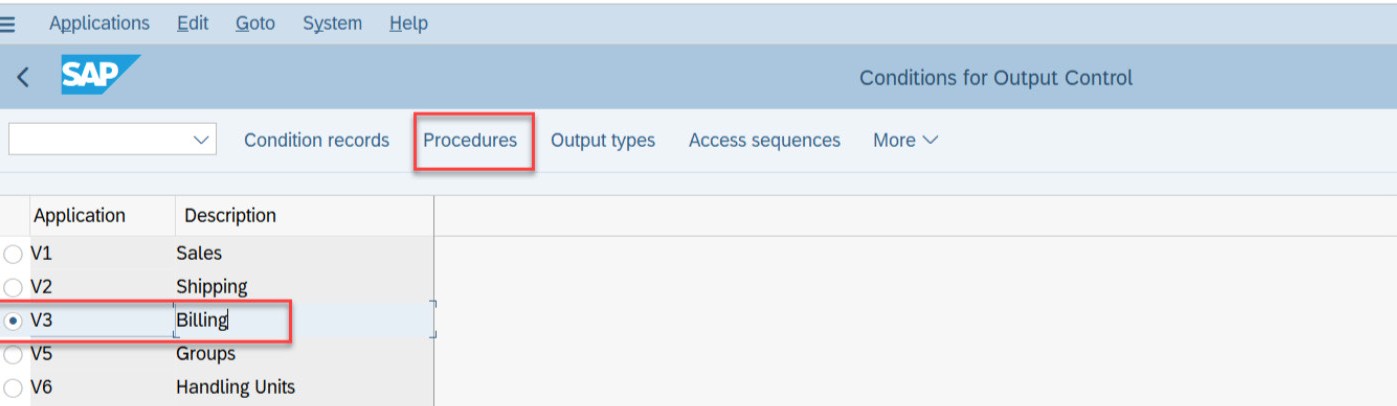
Task: Select the V2 Shipping radio button
Action: [13, 287]
